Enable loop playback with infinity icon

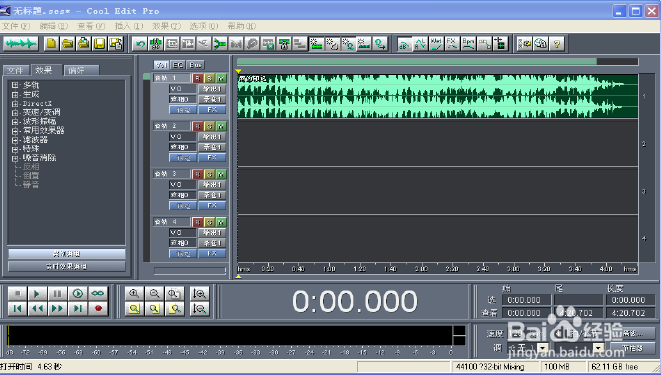[x=98, y=293]
